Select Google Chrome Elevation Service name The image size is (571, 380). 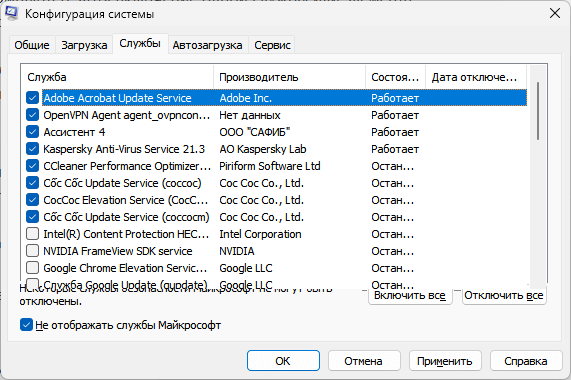coord(125,268)
